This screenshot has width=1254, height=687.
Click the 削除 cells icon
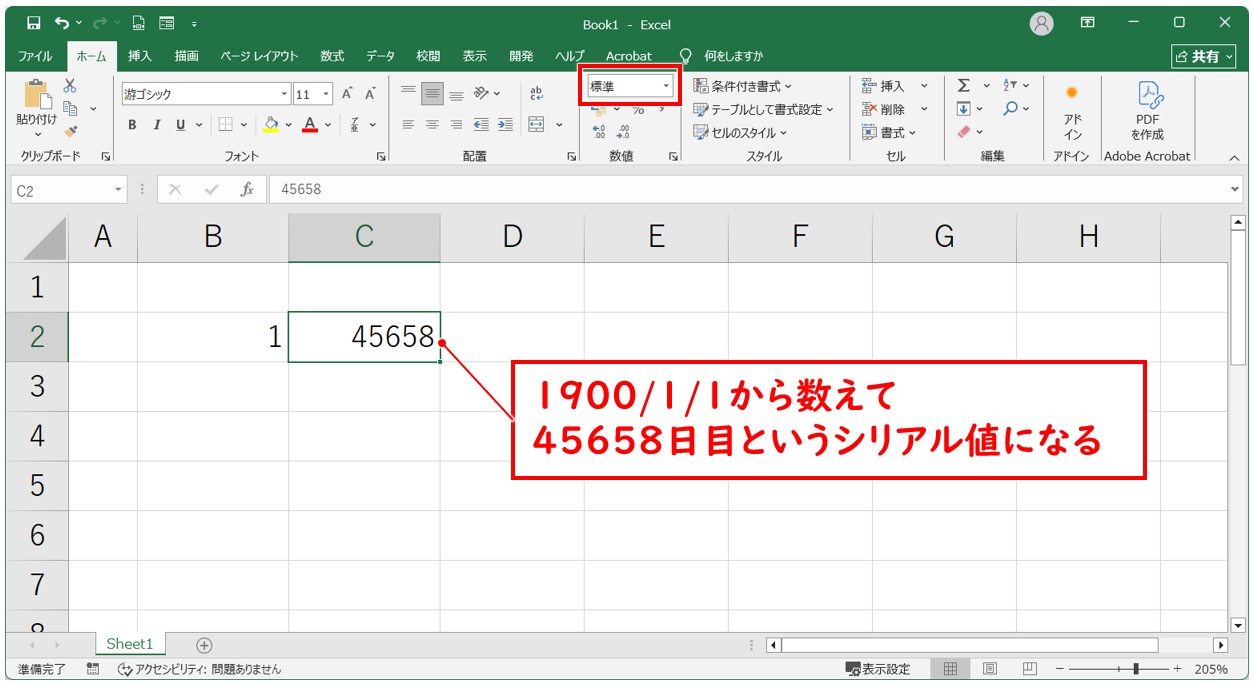click(868, 108)
